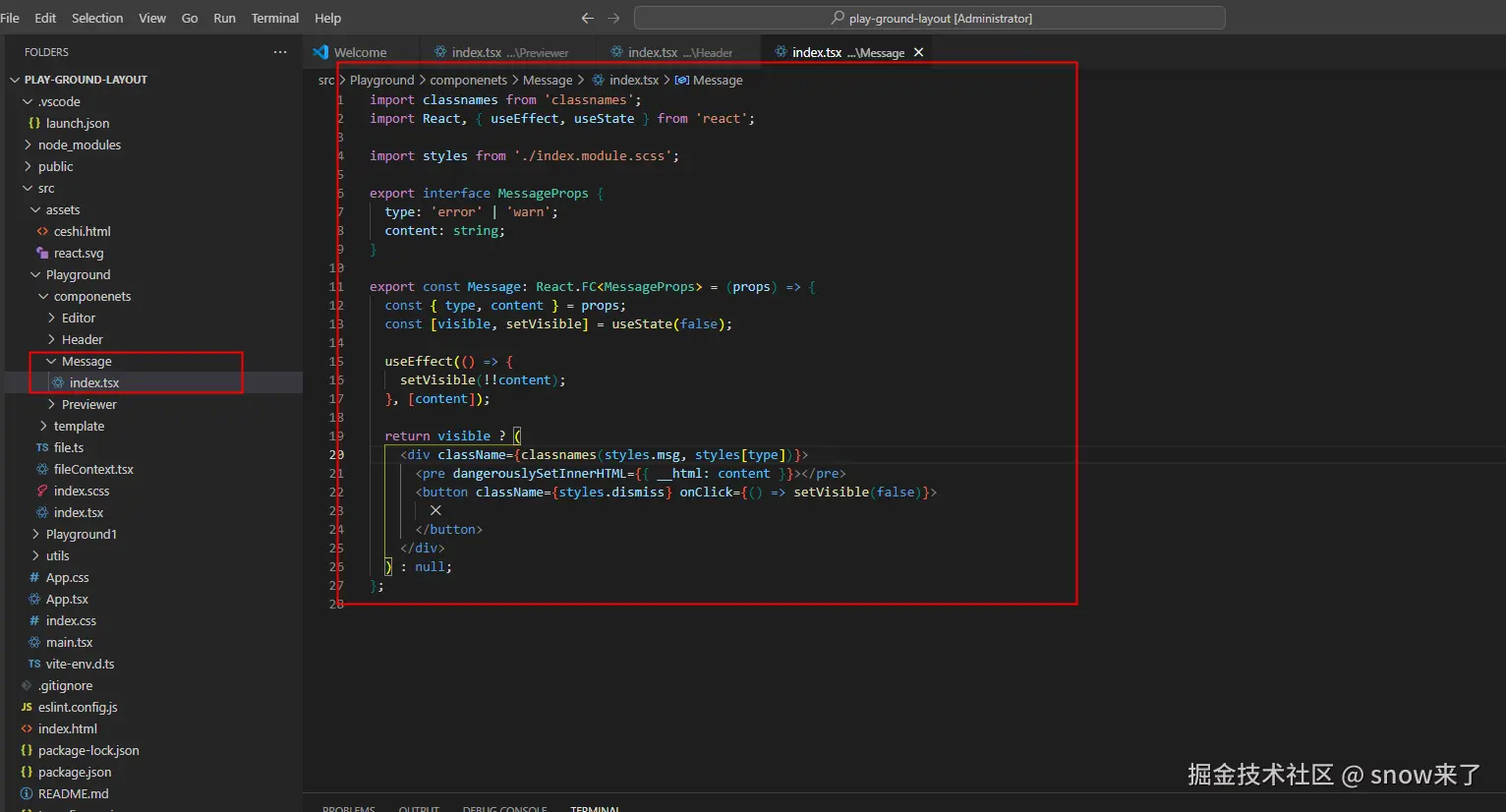Image resolution: width=1506 pixels, height=812 pixels.
Task: Open fileContext.tsx in the file tree
Action: tap(93, 469)
